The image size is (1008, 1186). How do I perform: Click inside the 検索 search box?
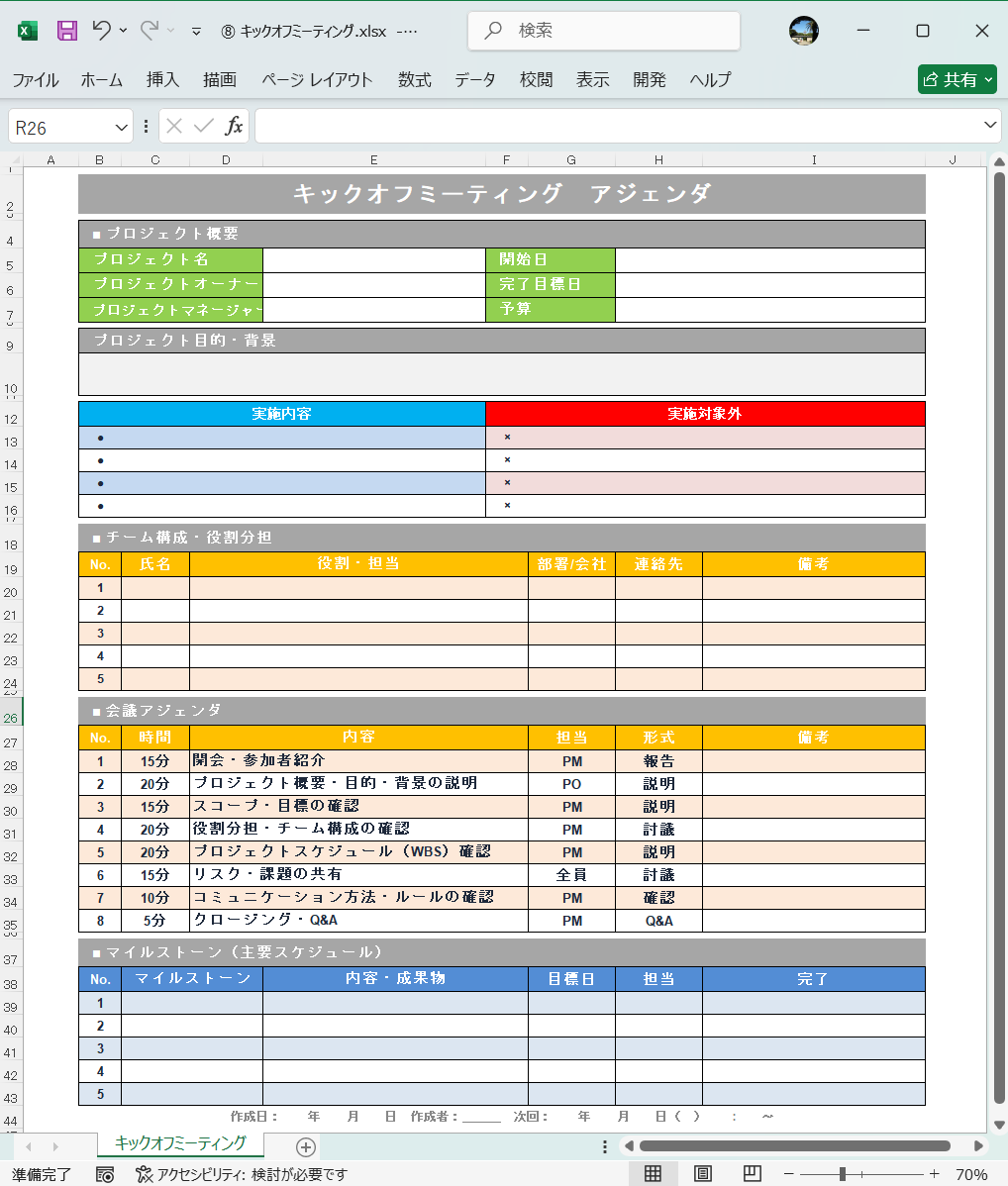point(604,31)
